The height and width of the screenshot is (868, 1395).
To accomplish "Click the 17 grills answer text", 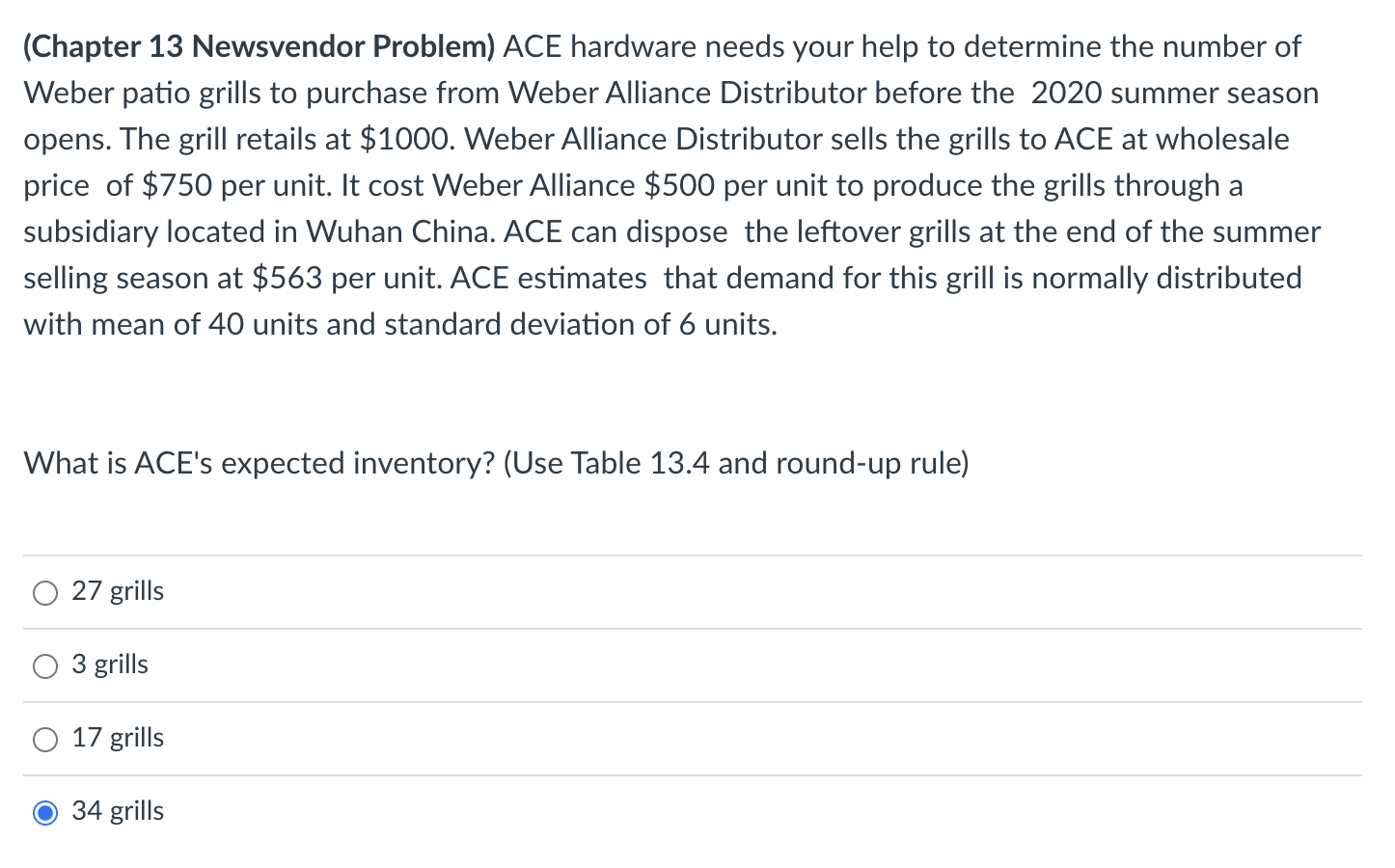I will pyautogui.click(x=118, y=738).
